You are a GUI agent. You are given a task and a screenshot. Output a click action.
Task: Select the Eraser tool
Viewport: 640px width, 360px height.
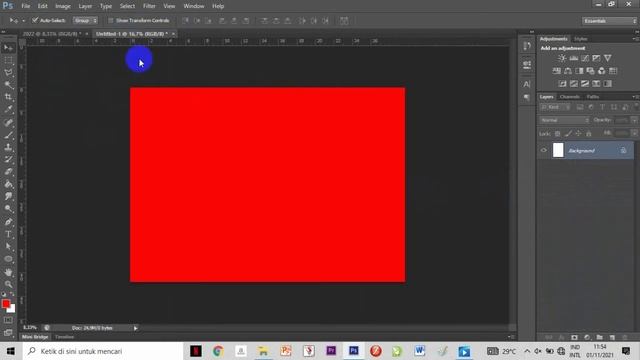(8, 172)
